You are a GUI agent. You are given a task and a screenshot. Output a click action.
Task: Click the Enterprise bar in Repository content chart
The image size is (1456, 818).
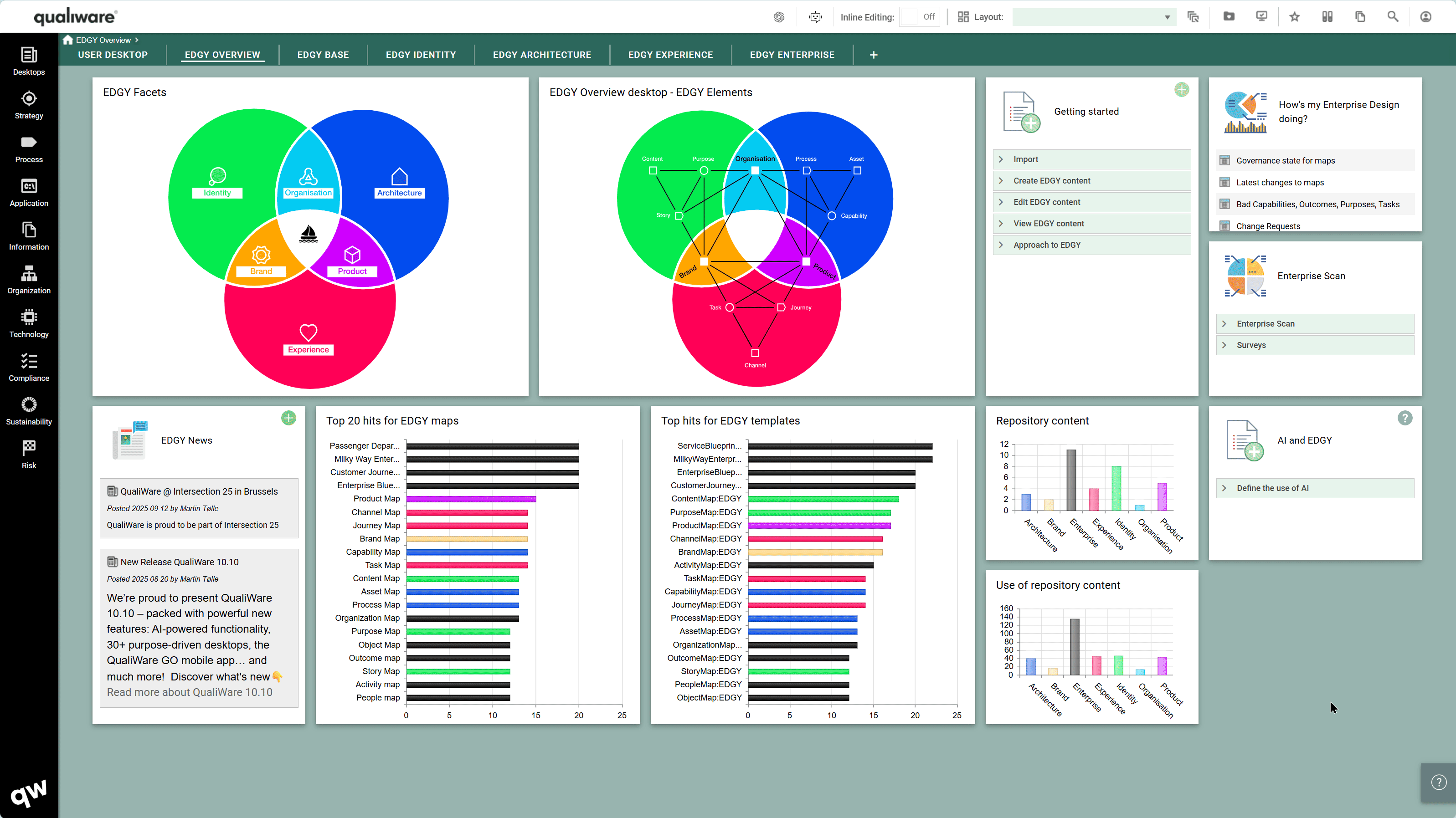click(x=1070, y=480)
